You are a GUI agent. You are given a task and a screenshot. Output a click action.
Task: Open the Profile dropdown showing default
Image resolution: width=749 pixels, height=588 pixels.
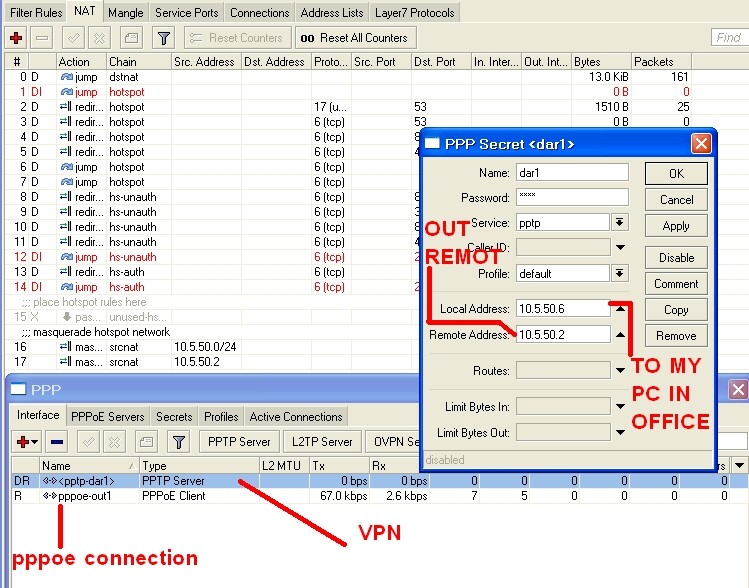620,273
